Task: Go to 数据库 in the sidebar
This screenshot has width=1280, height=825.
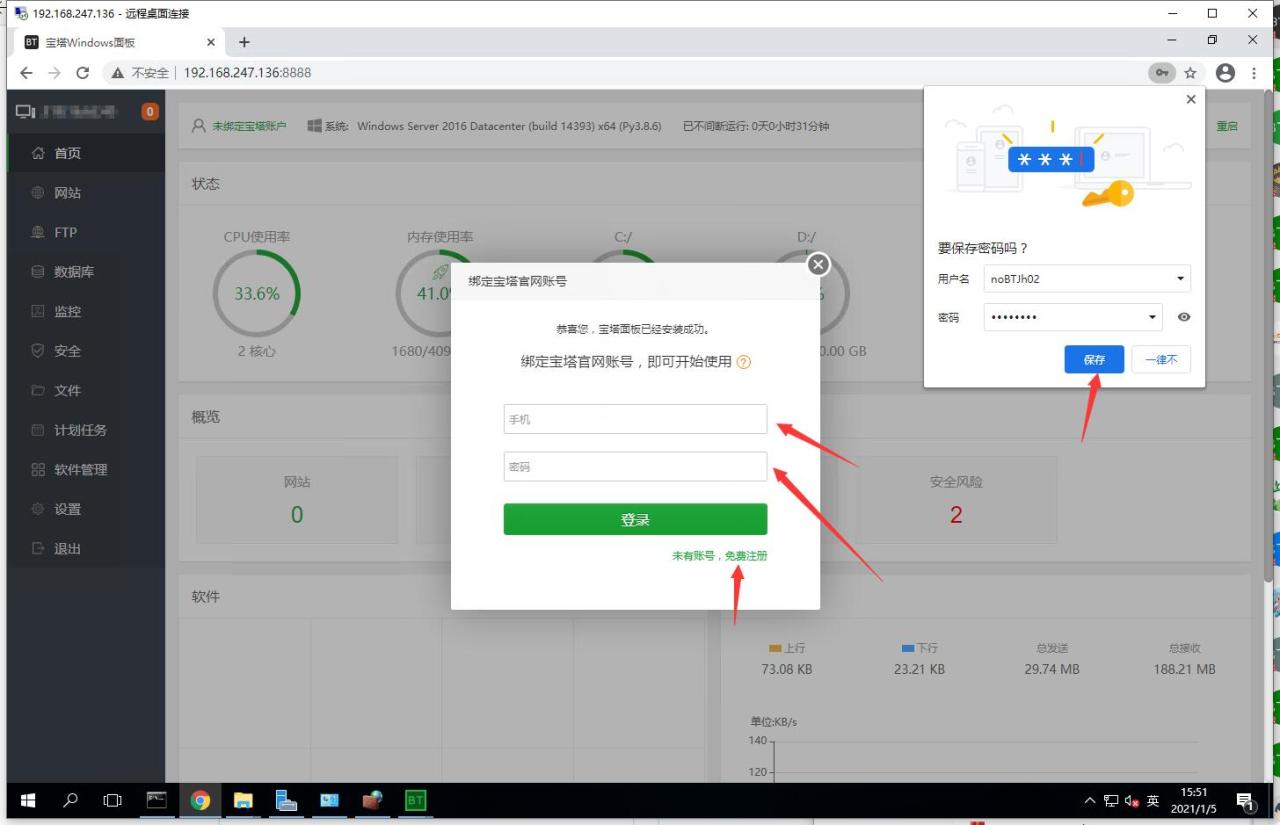Action: (x=85, y=272)
